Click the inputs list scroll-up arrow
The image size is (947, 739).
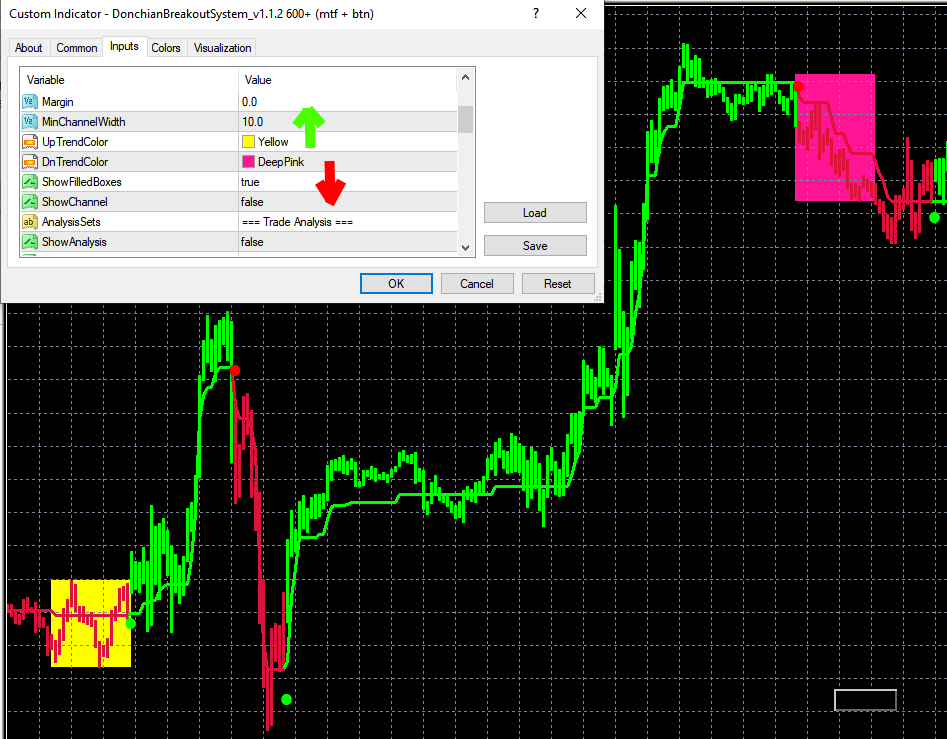coord(465,77)
